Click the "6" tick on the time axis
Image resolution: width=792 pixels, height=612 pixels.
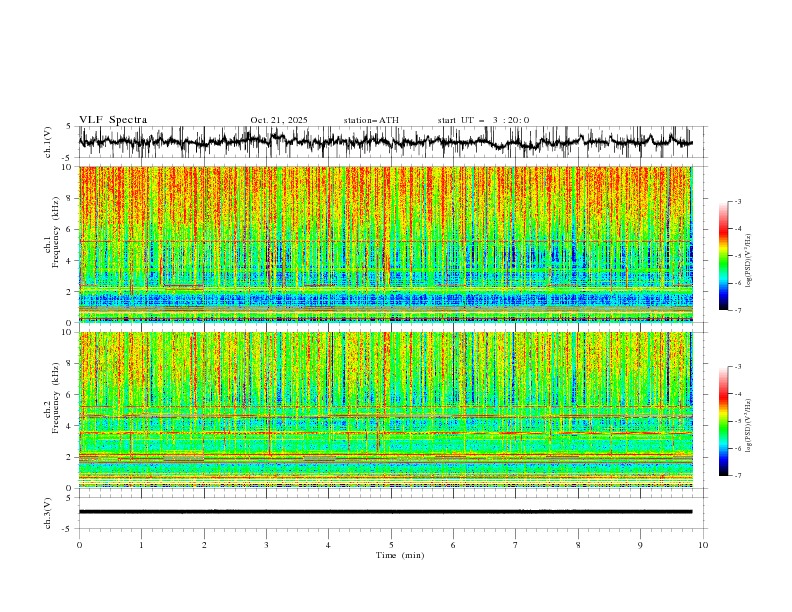[x=453, y=545]
